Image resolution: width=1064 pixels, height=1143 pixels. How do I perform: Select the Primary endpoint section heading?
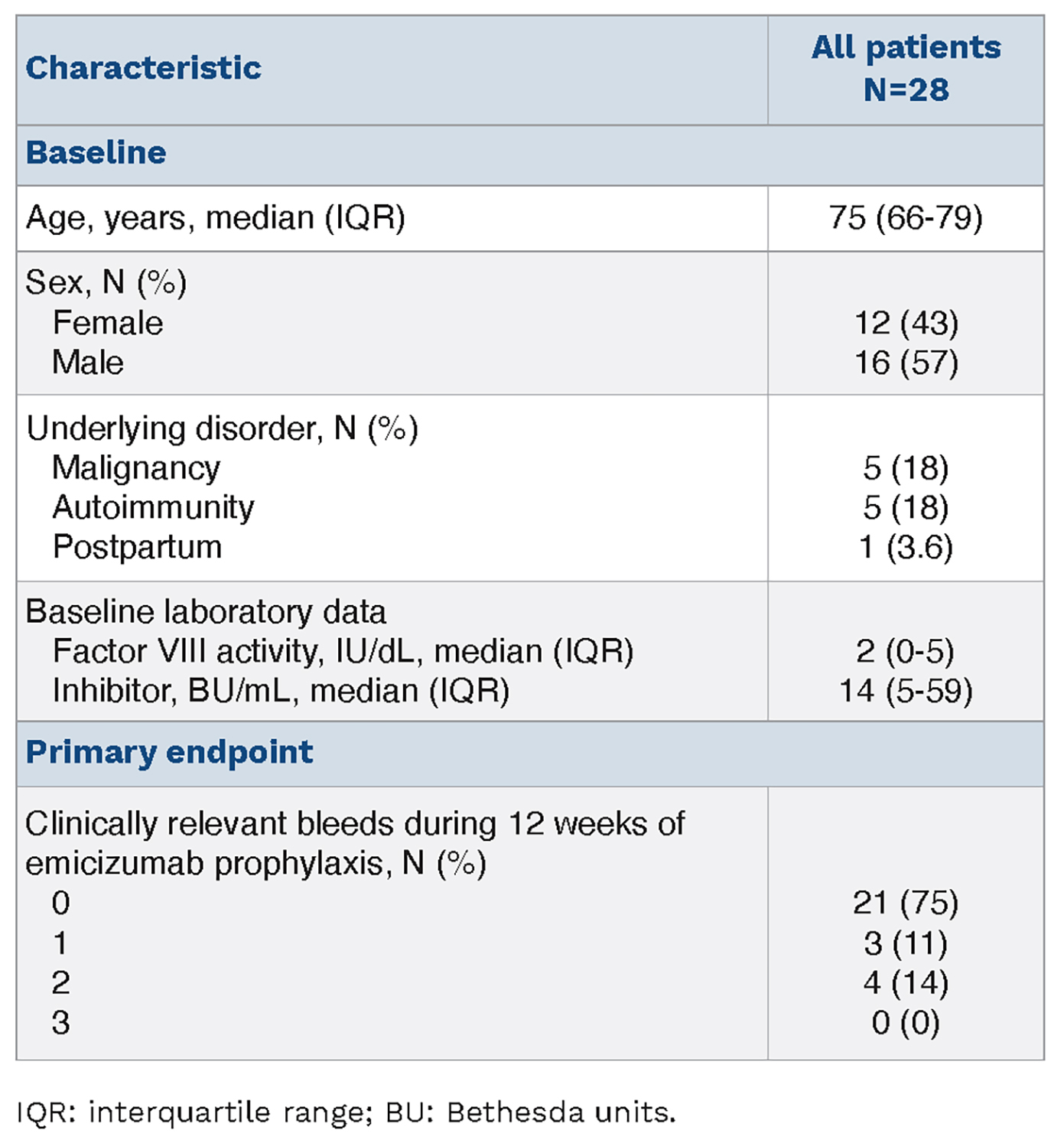pos(169,753)
